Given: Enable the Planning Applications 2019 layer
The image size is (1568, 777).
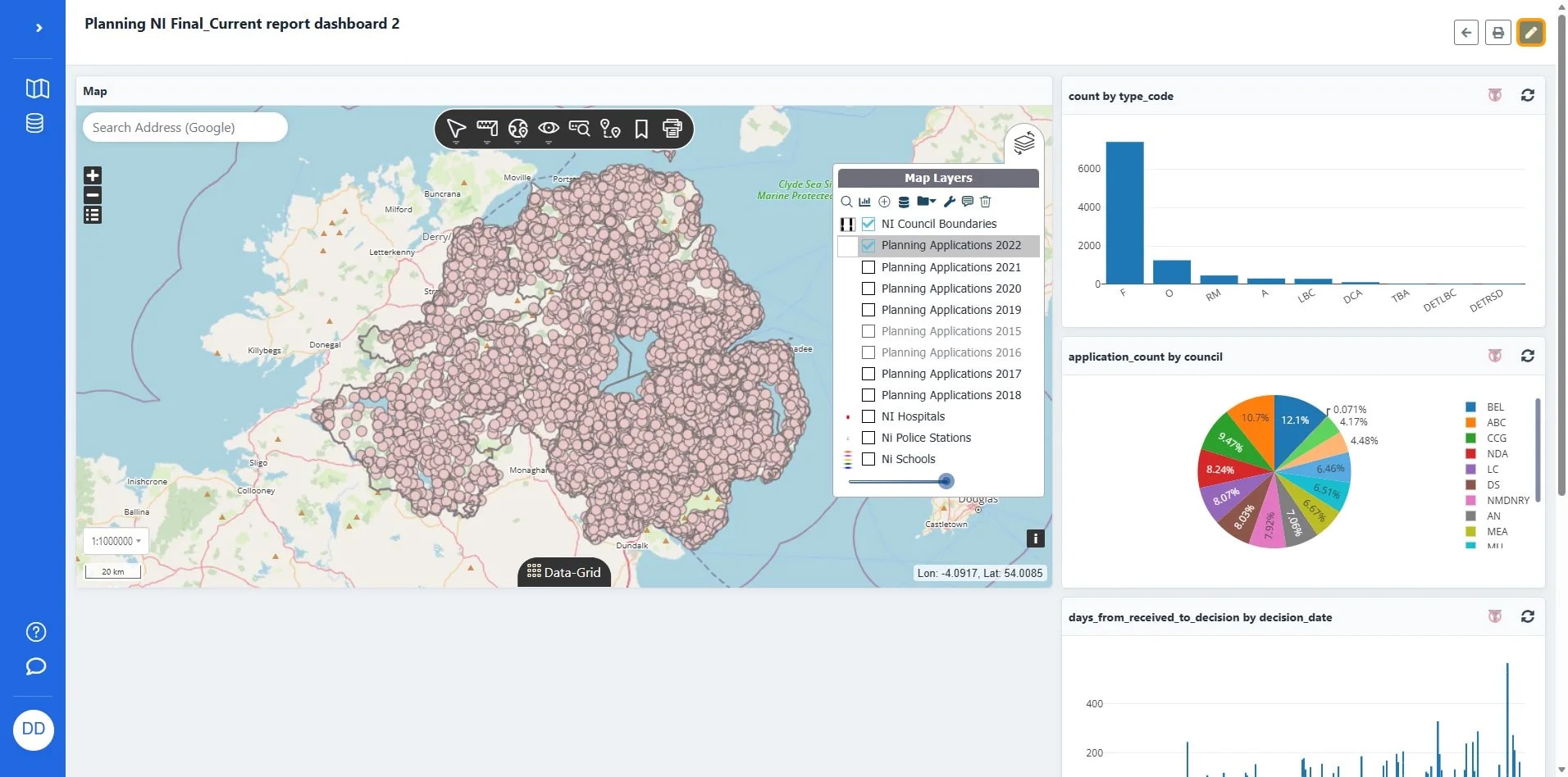Looking at the screenshot, I should coord(868,310).
